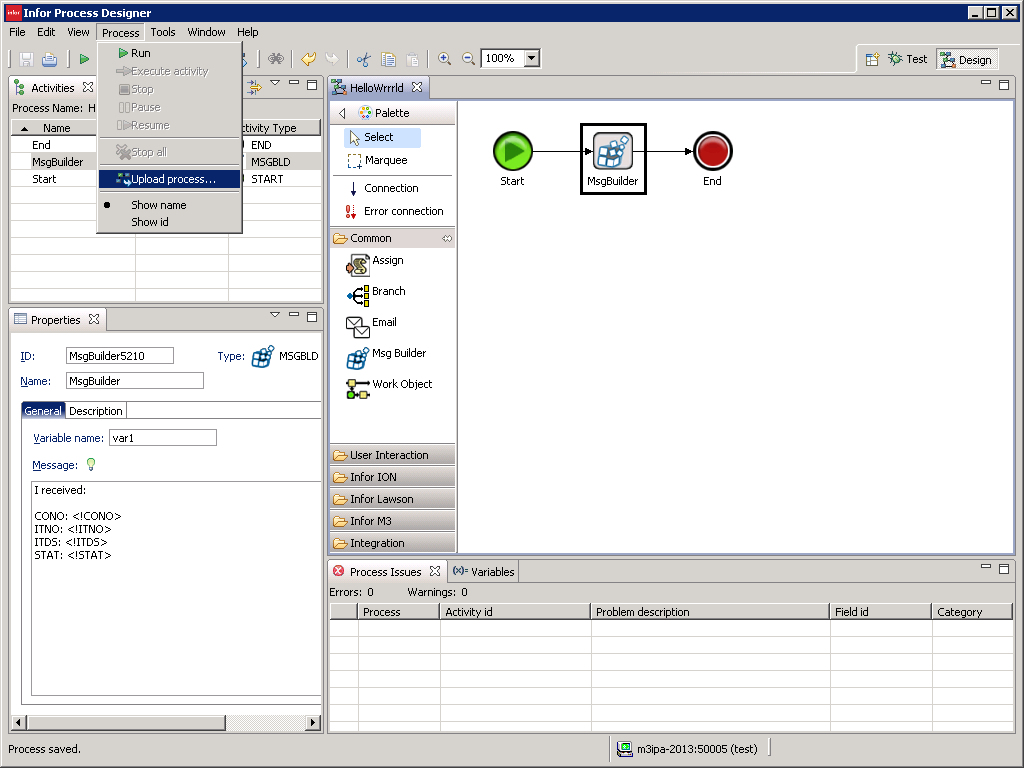Pick the Assign activity from the palette
This screenshot has width=1024, height=768.
(387, 261)
